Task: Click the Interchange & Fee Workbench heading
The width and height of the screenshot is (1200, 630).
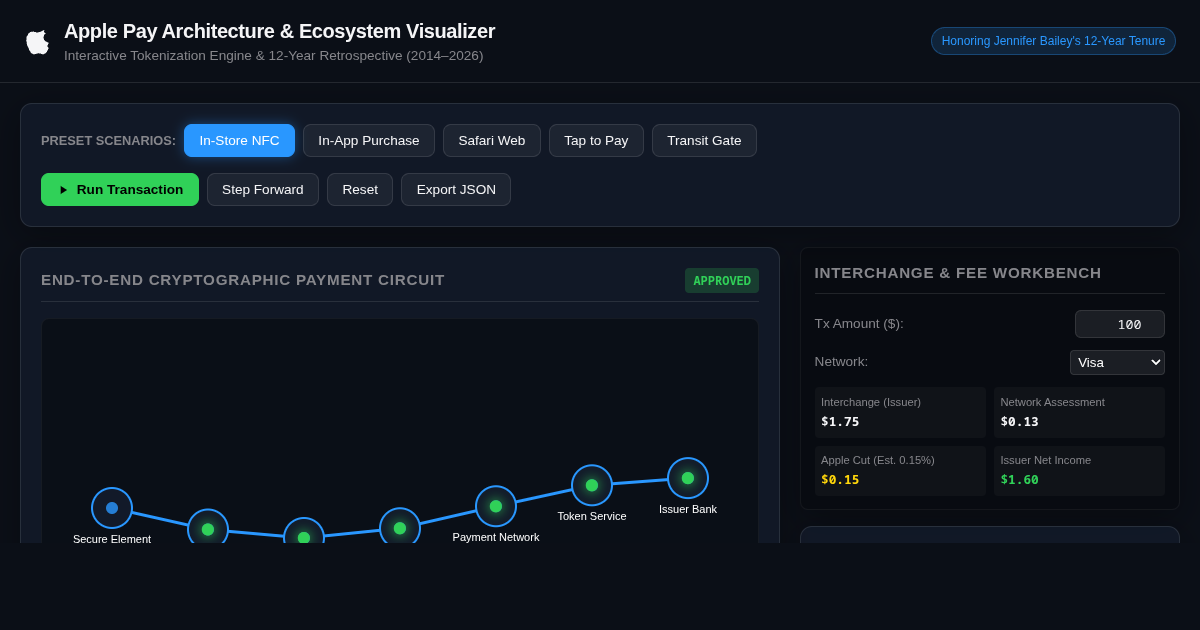Action: [958, 273]
